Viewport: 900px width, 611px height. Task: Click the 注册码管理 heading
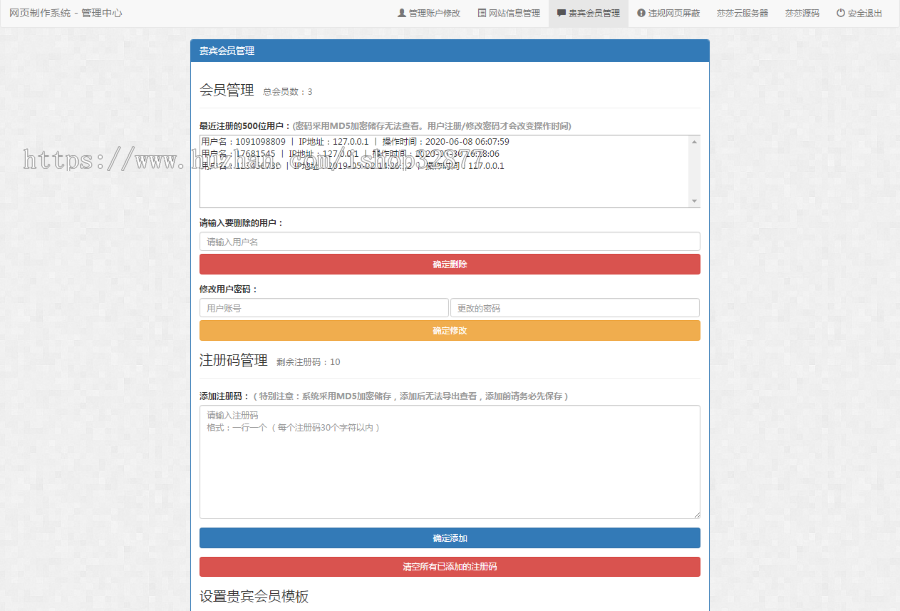[234, 360]
